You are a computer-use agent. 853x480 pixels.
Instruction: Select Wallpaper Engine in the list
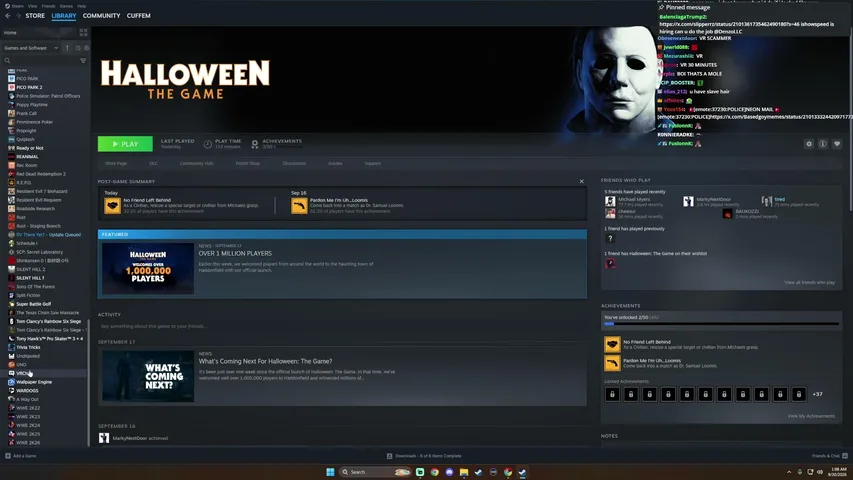click(34, 382)
